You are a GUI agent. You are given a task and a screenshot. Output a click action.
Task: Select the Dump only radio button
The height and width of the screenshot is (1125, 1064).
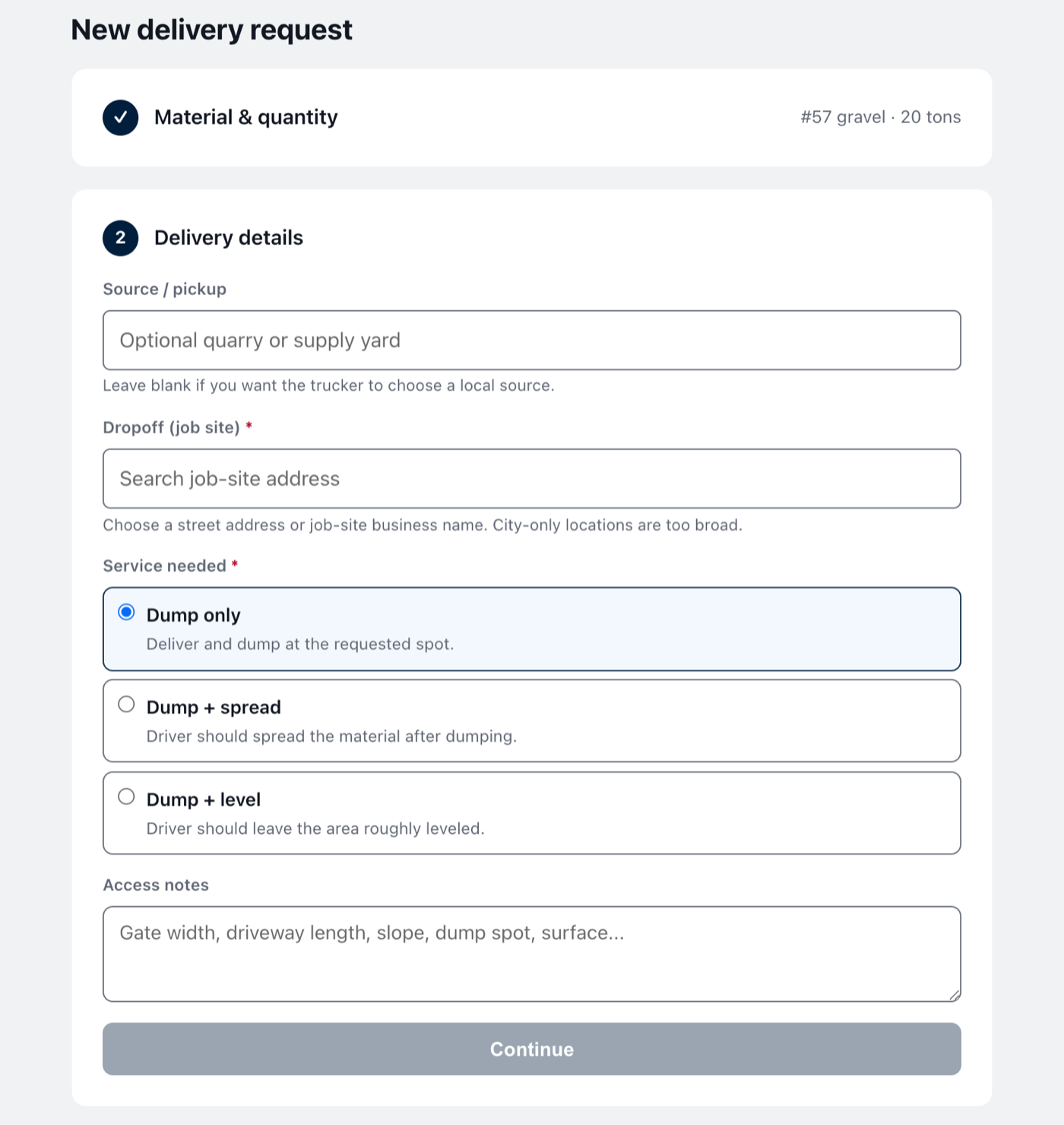point(126,613)
